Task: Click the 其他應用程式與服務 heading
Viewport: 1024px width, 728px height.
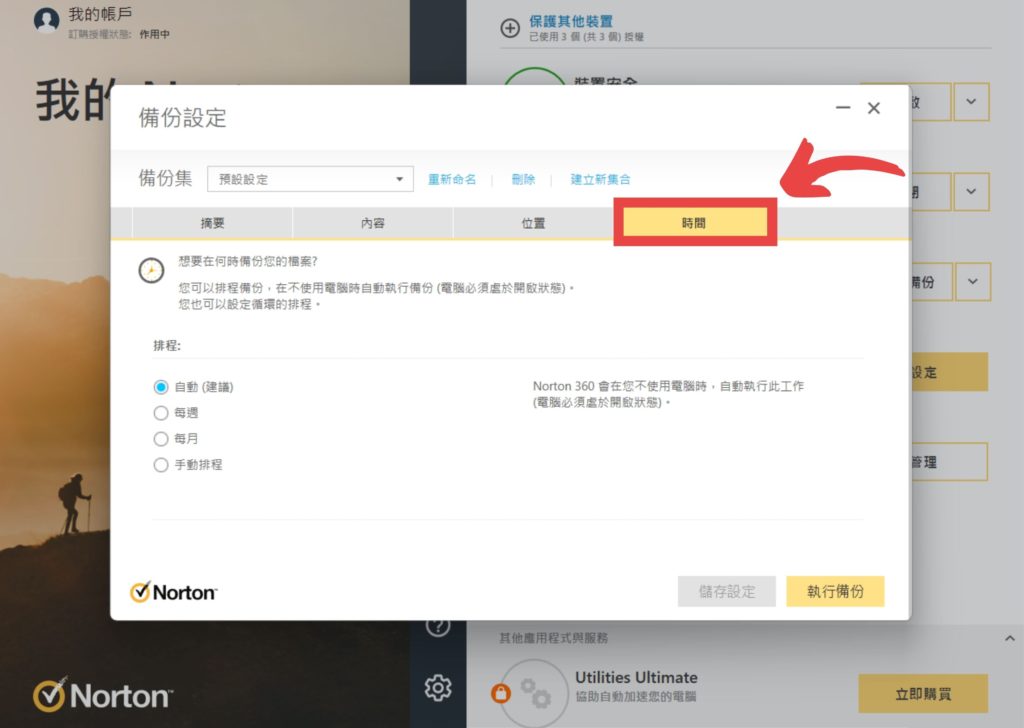Action: point(554,638)
